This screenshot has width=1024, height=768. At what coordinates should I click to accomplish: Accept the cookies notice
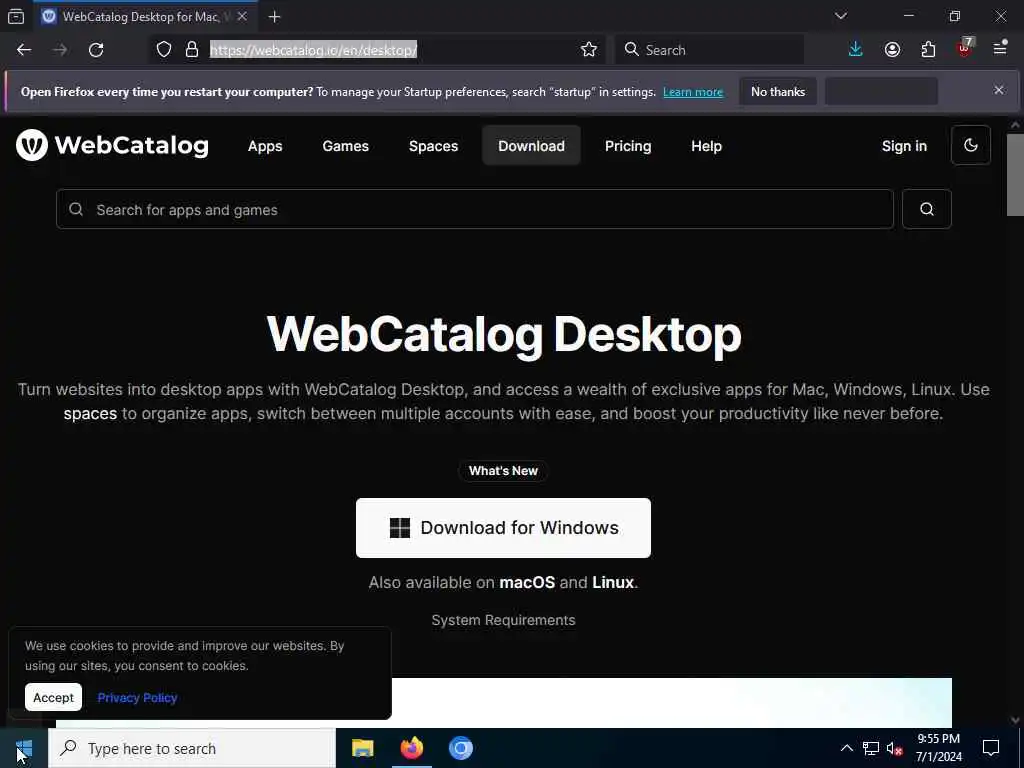point(54,697)
